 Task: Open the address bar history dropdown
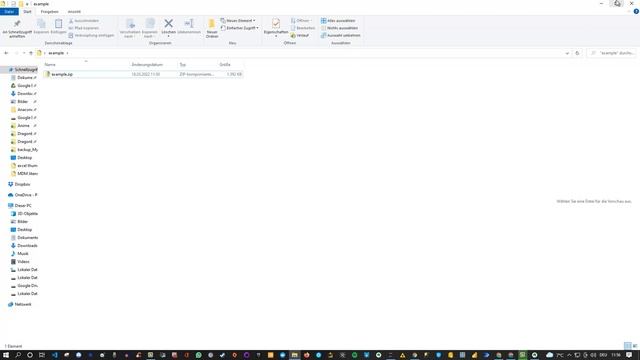click(567, 53)
